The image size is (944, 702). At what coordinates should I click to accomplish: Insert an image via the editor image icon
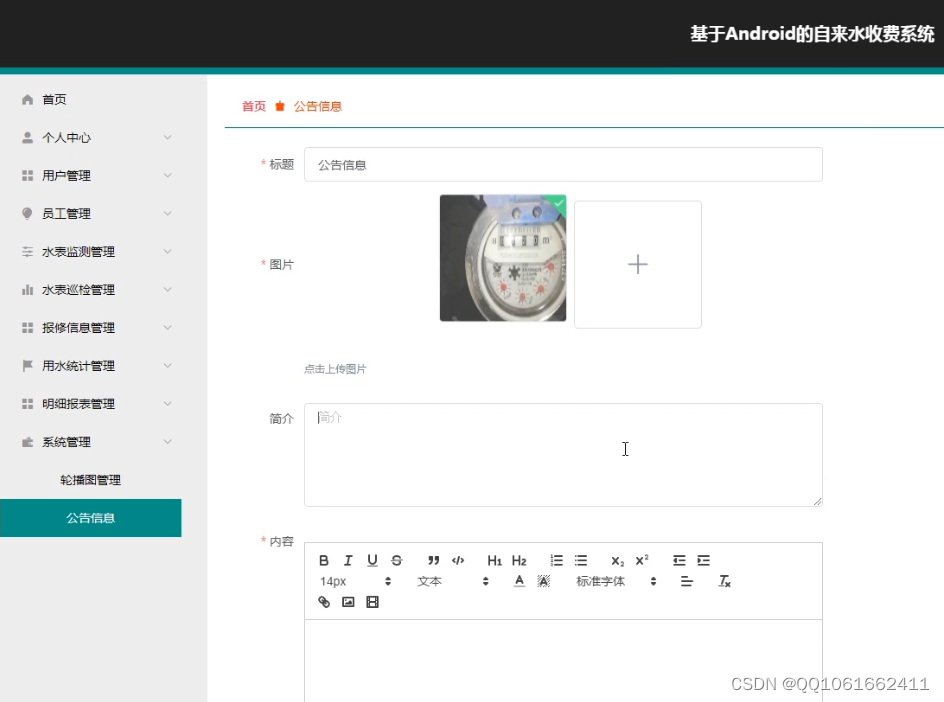pos(347,602)
